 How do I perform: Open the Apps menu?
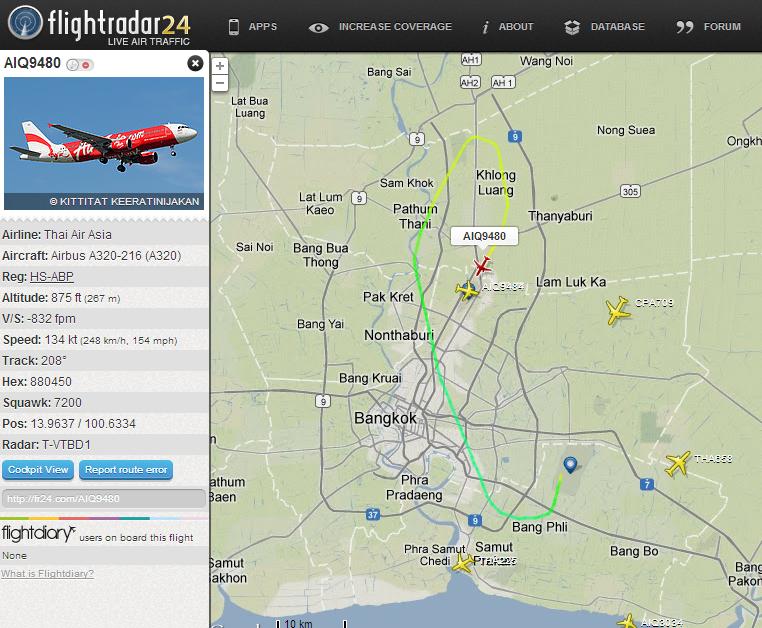(x=253, y=27)
